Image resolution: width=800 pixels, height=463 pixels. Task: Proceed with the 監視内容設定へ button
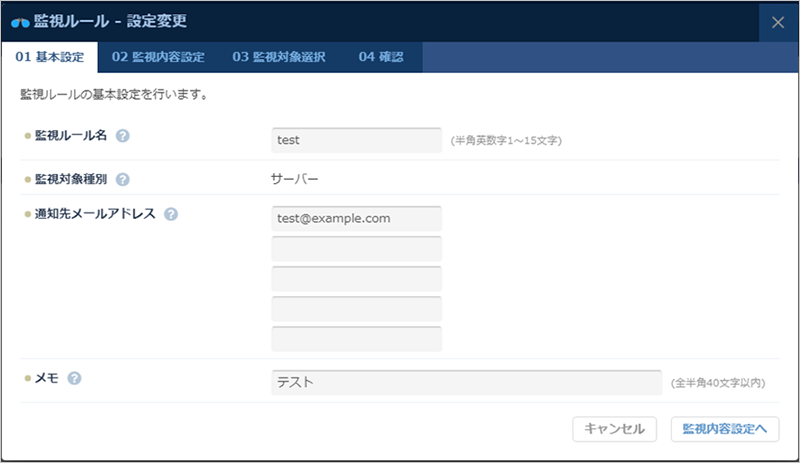tap(724, 428)
